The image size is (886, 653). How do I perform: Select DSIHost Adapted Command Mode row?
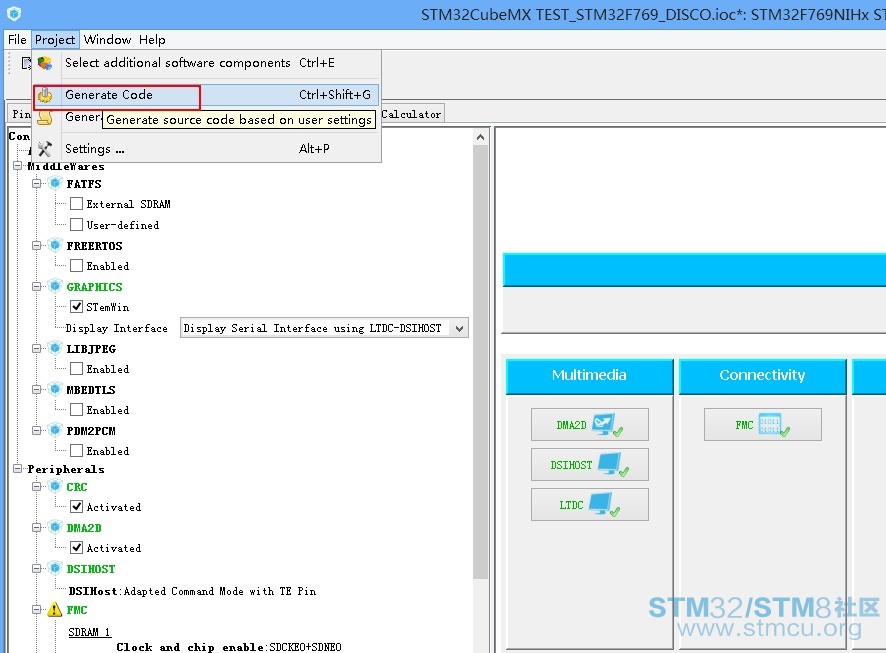192,591
